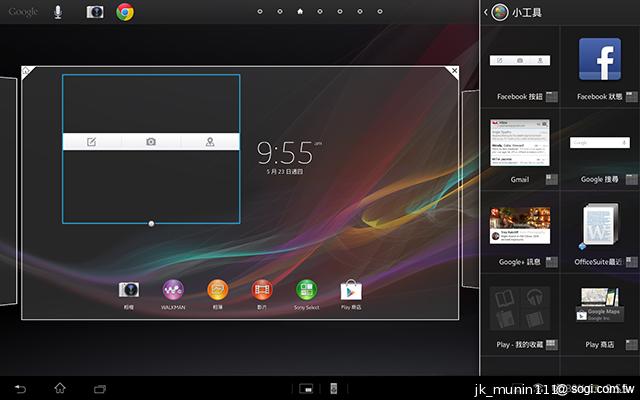Click the round resize handle on widget frame

click(151, 224)
